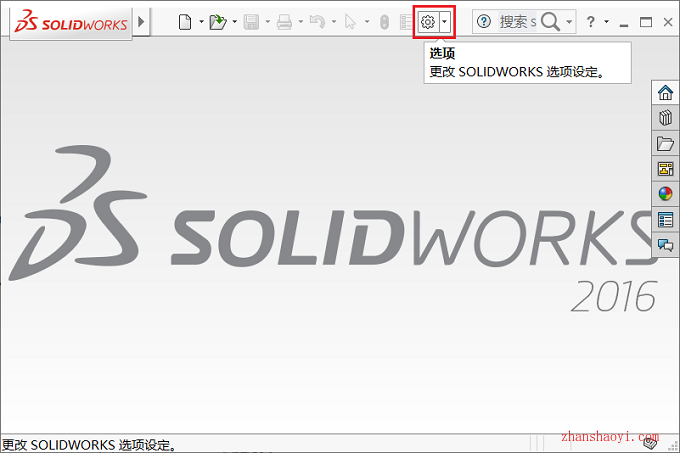This screenshot has width=680, height=453.
Task: Expand the Open document dropdown arrow
Action: point(235,21)
